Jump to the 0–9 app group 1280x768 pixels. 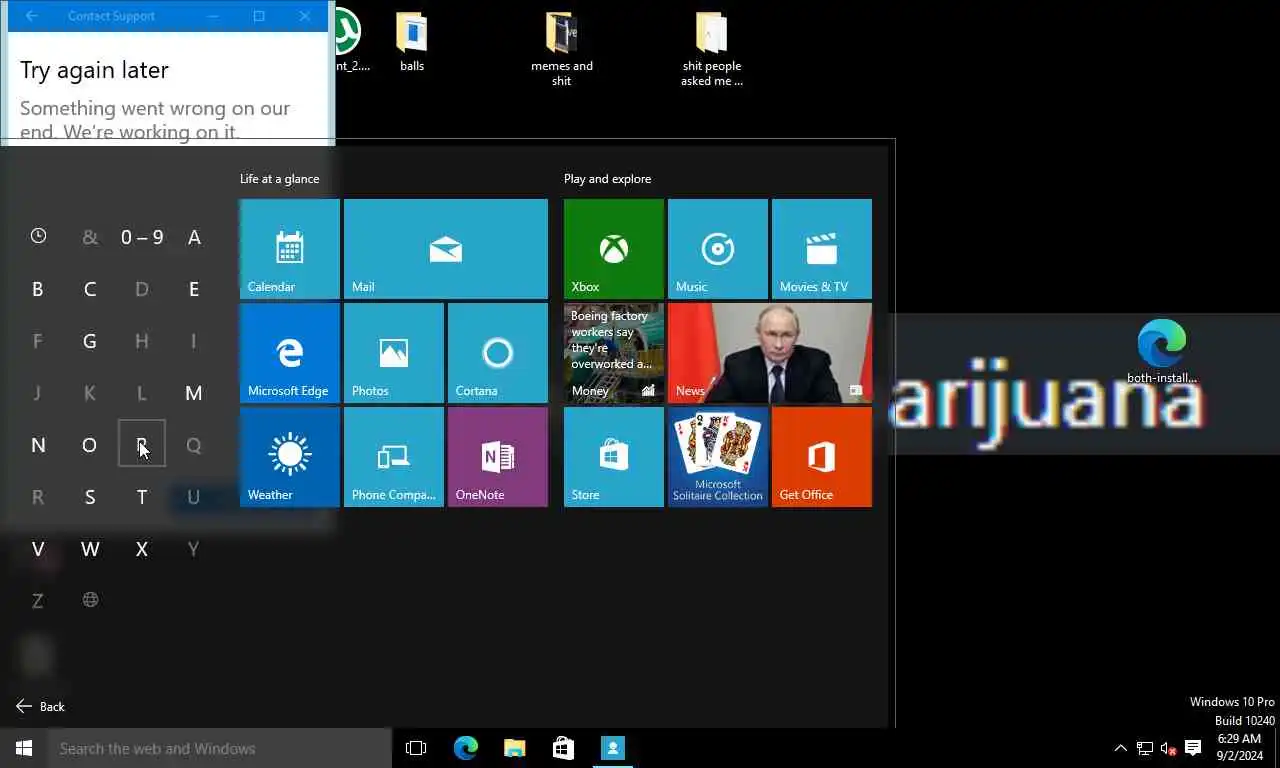point(142,237)
